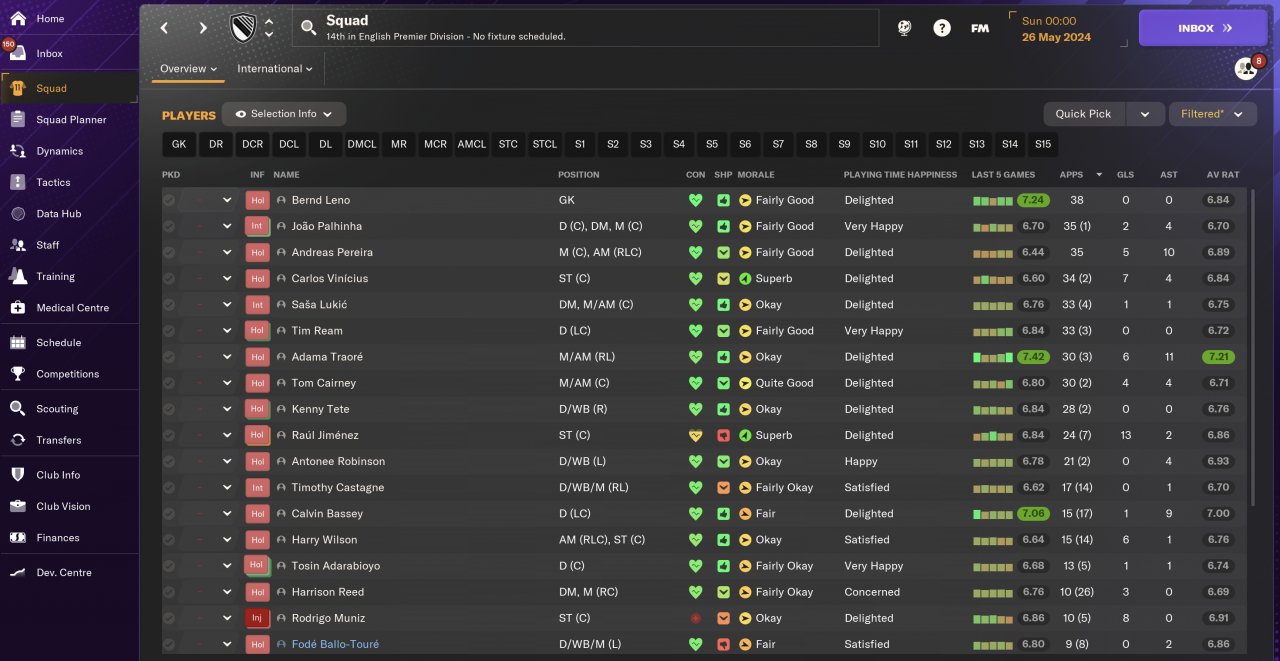
Task: Select the GK position tab
Action: point(179,144)
